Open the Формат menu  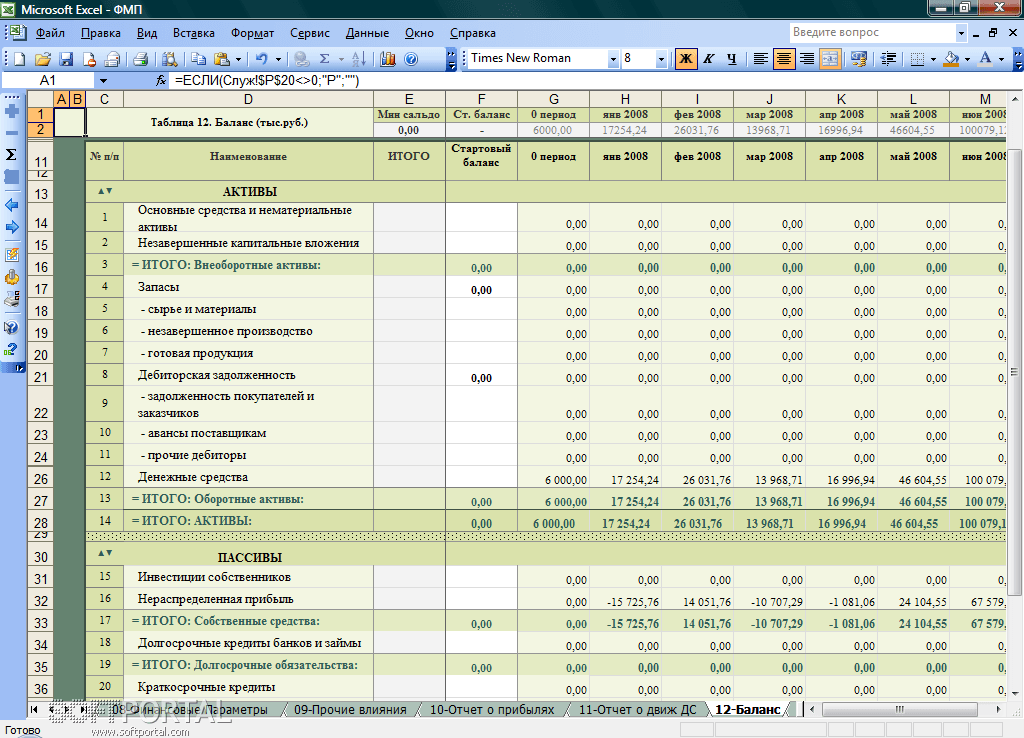point(251,33)
